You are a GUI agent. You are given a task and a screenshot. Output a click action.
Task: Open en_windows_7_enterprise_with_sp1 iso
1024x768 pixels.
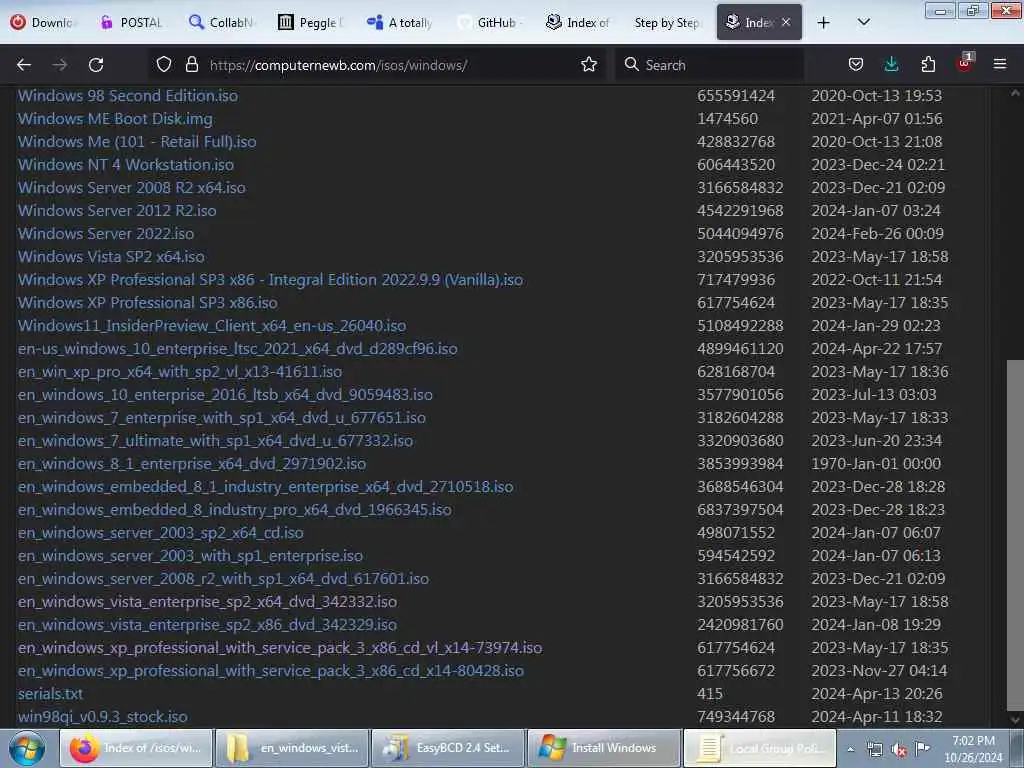tap(222, 417)
